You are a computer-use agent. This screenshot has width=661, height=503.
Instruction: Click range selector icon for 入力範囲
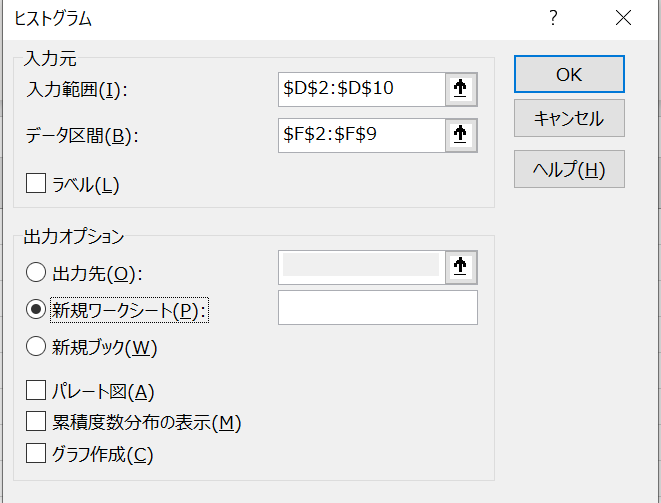click(x=460, y=89)
